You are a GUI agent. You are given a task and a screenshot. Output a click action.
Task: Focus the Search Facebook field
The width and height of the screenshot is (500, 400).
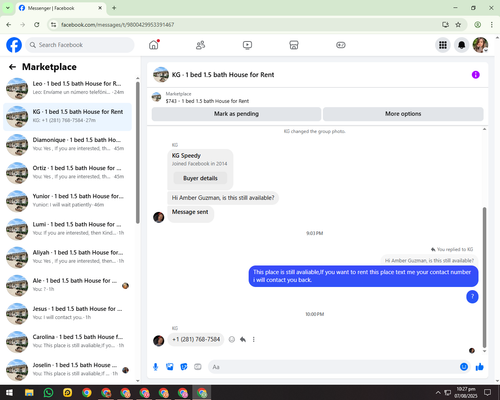point(80,45)
